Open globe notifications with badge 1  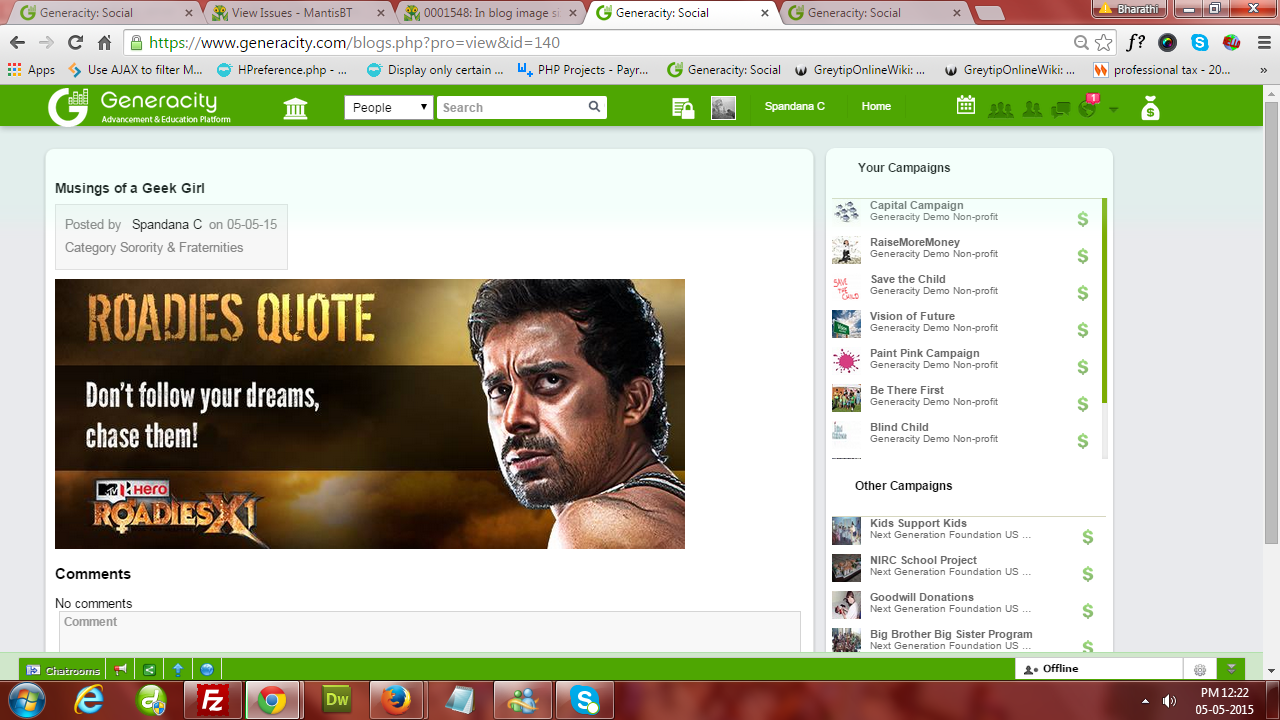click(x=1088, y=106)
